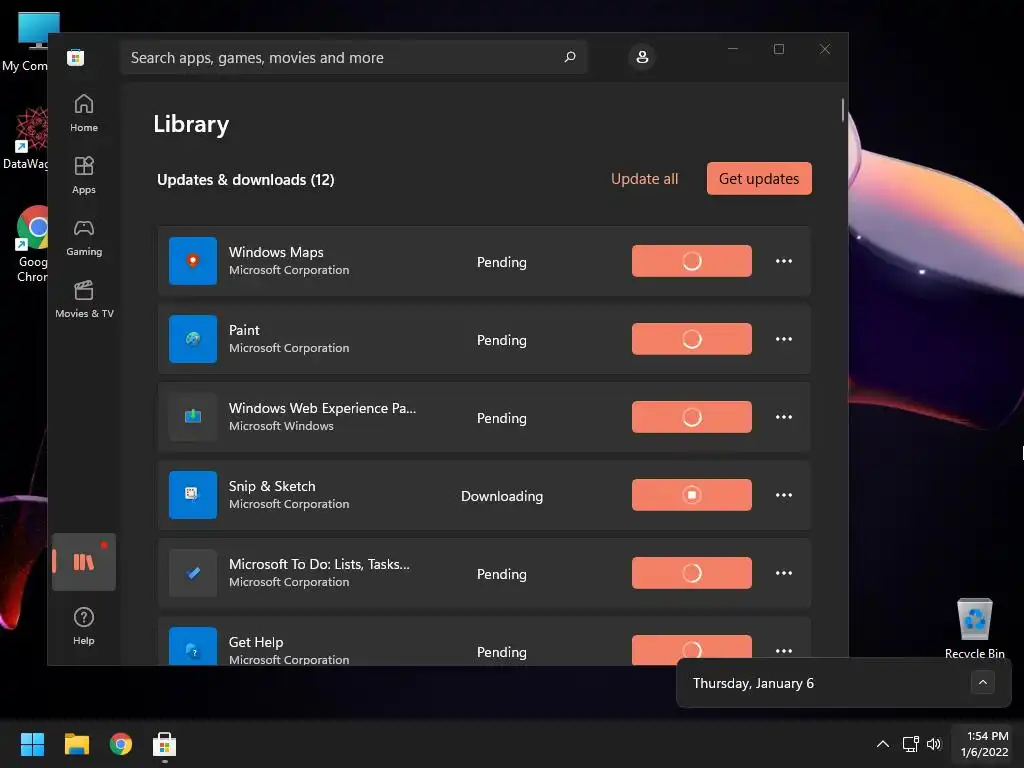The image size is (1024, 768).
Task: Click the Paint app icon
Action: [x=193, y=339]
